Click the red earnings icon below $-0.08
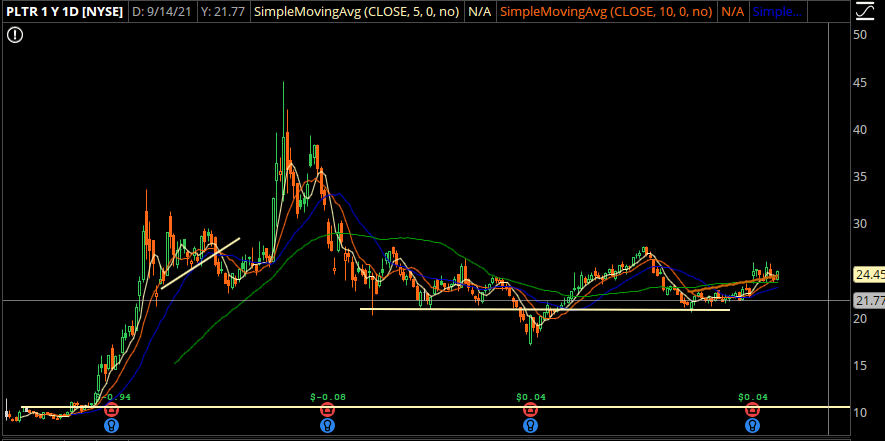This screenshot has height=441, width=885. point(327,409)
